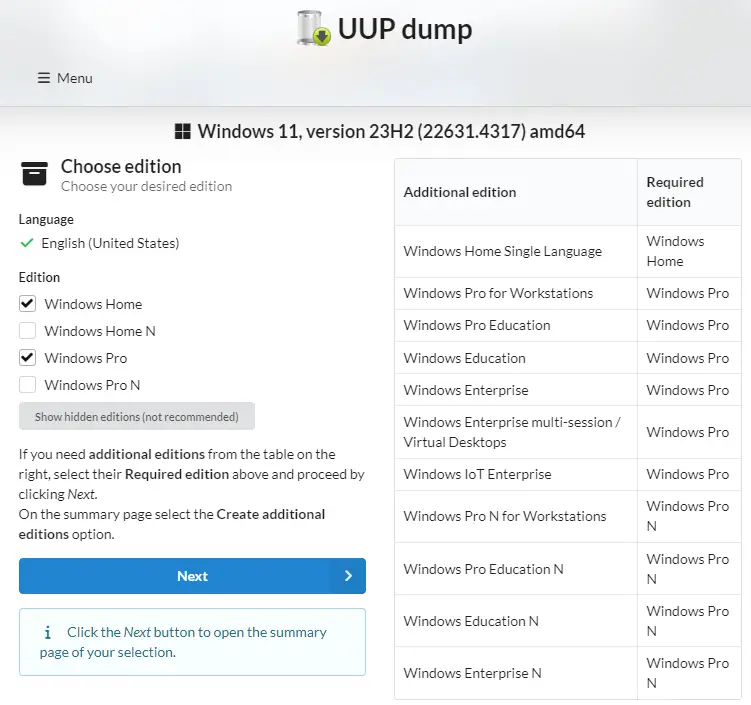Click the green checkmark beside English

(x=27, y=243)
